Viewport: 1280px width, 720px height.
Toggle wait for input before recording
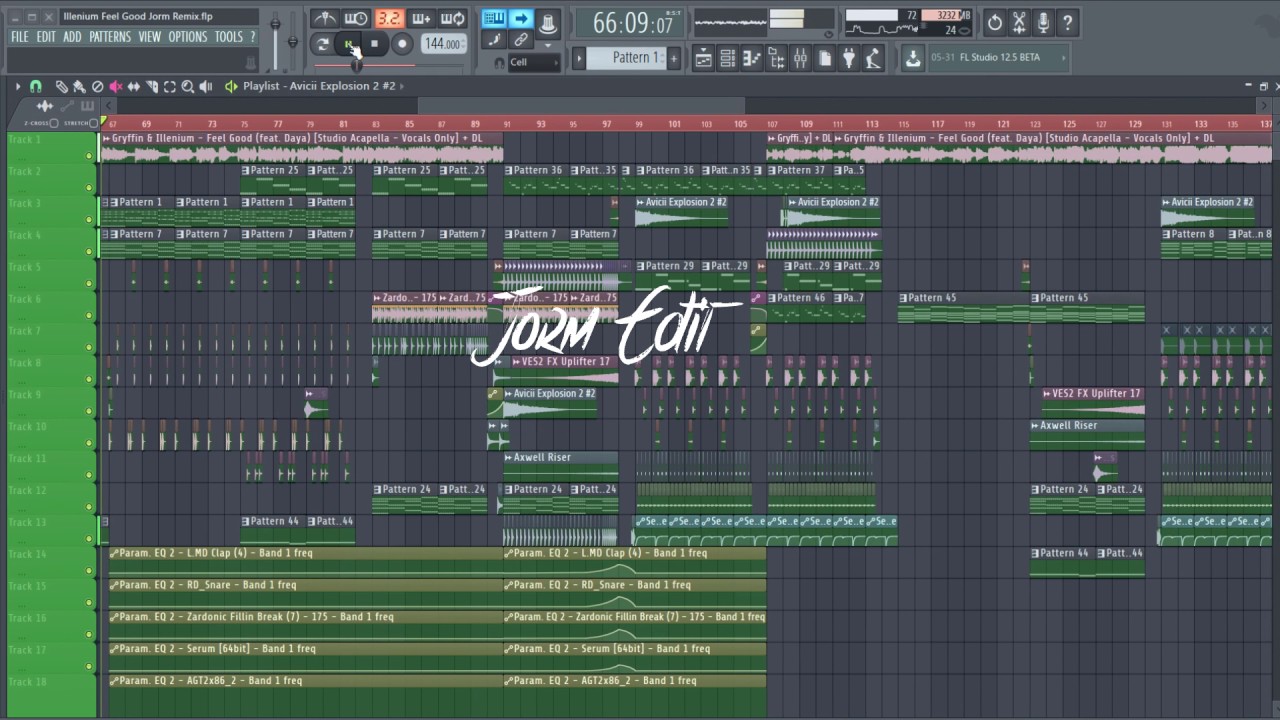coord(355,18)
